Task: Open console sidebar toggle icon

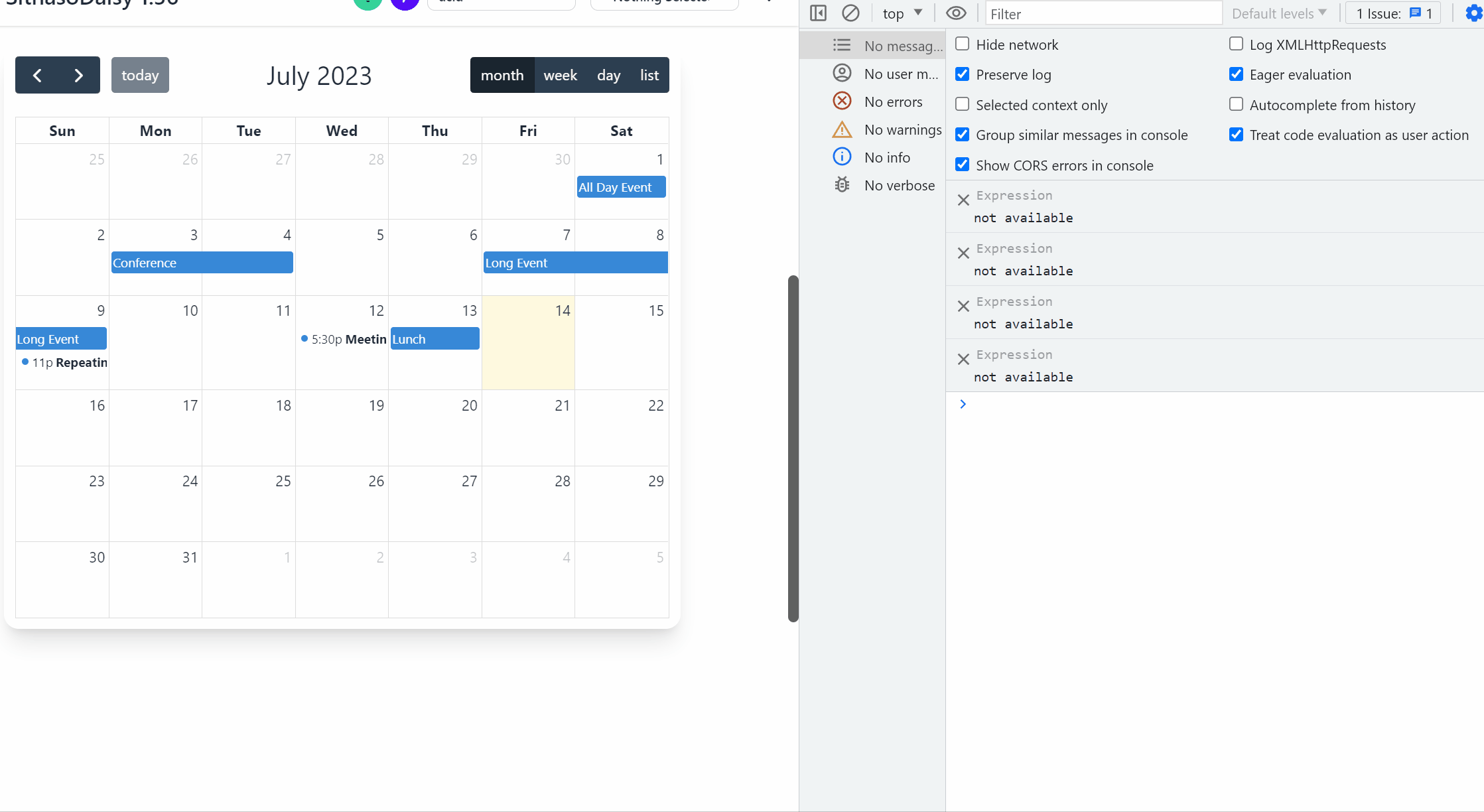Action: pyautogui.click(x=818, y=13)
